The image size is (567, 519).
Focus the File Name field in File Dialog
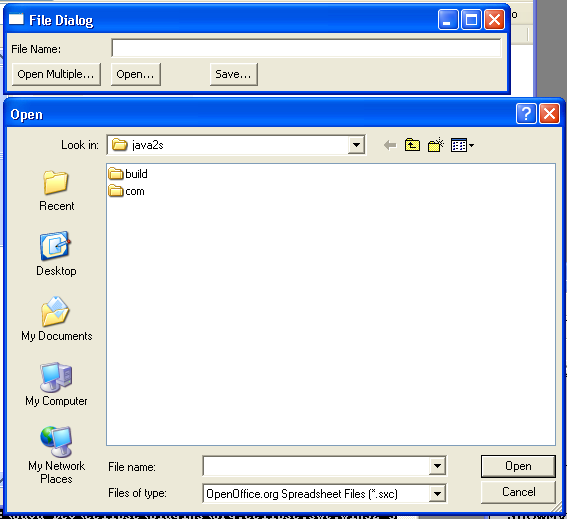coord(306,48)
